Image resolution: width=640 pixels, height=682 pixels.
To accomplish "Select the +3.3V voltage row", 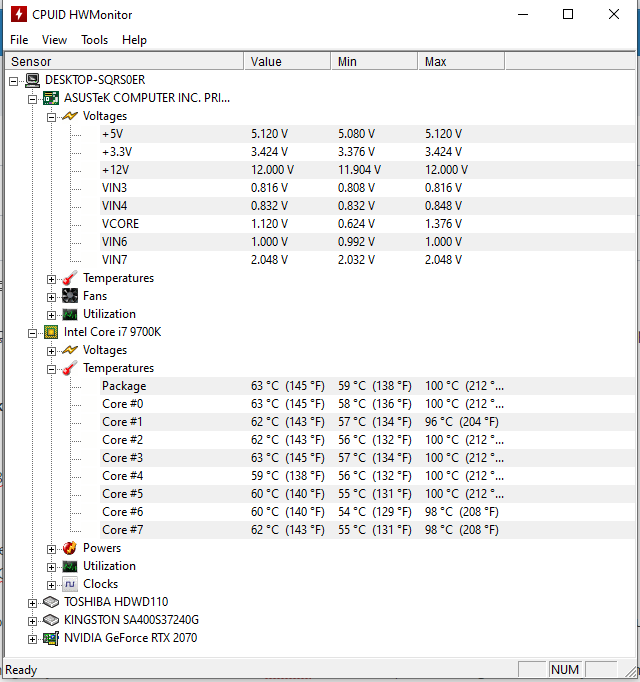I will 367,152.
